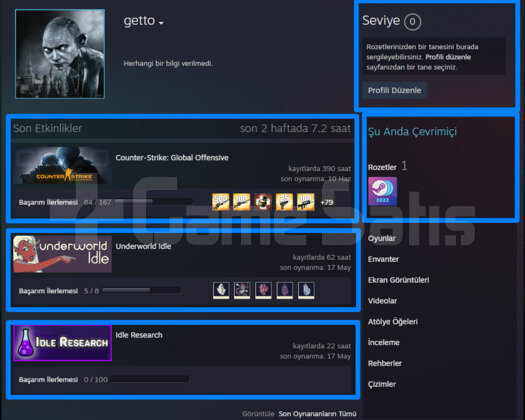The image size is (525, 420).
Task: Open the Videolar section
Action: click(382, 301)
